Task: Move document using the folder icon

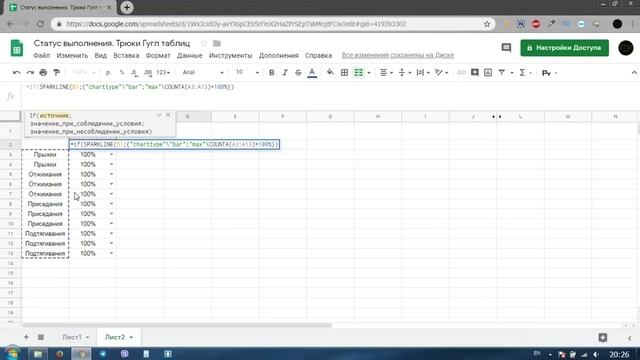Action: coord(217,43)
